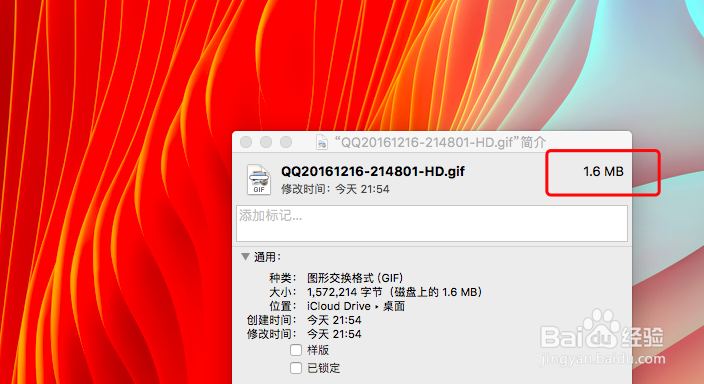Viewport: 704px width, 384px height.
Task: Collapse the 通用 section triangle
Action: [245, 256]
